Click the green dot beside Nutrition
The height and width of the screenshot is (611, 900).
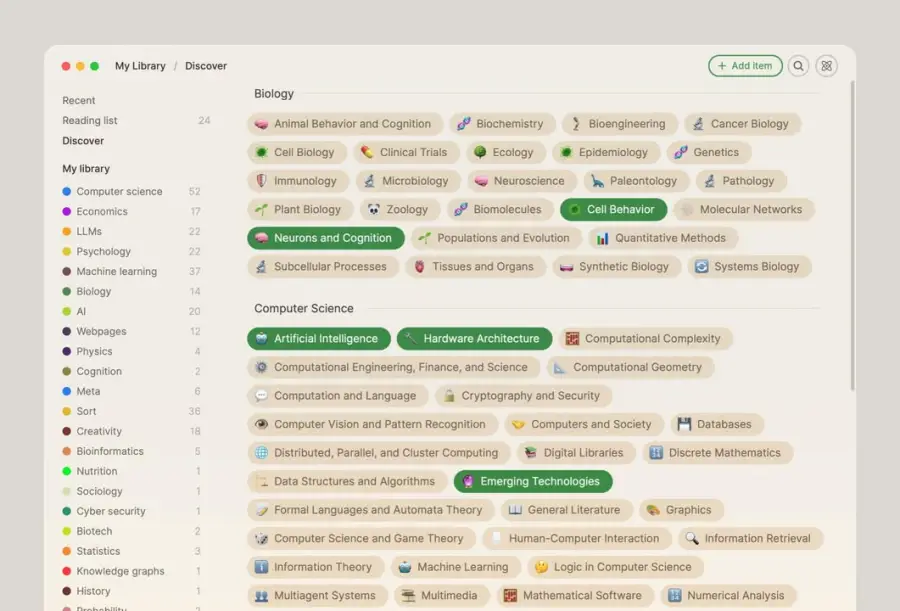click(x=67, y=471)
